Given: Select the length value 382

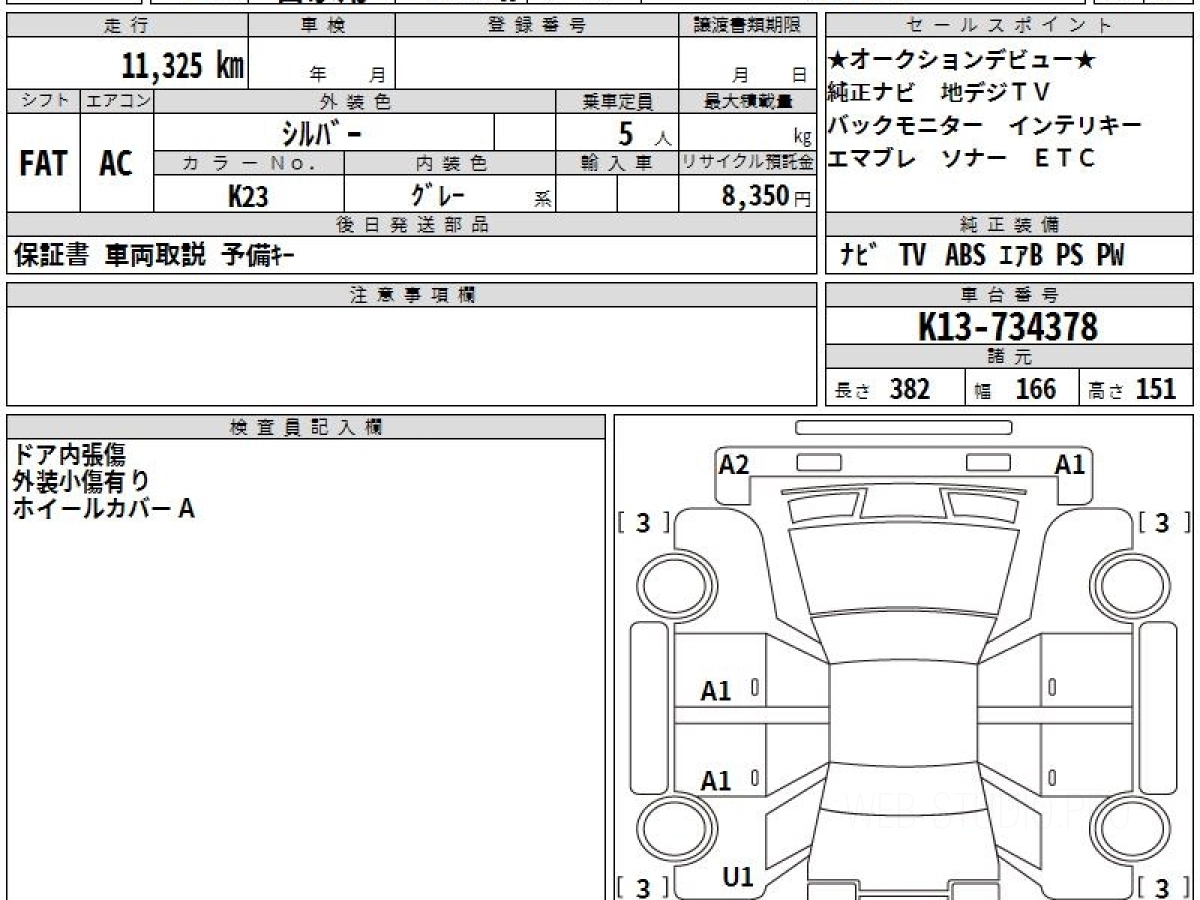Looking at the screenshot, I should pos(909,389).
